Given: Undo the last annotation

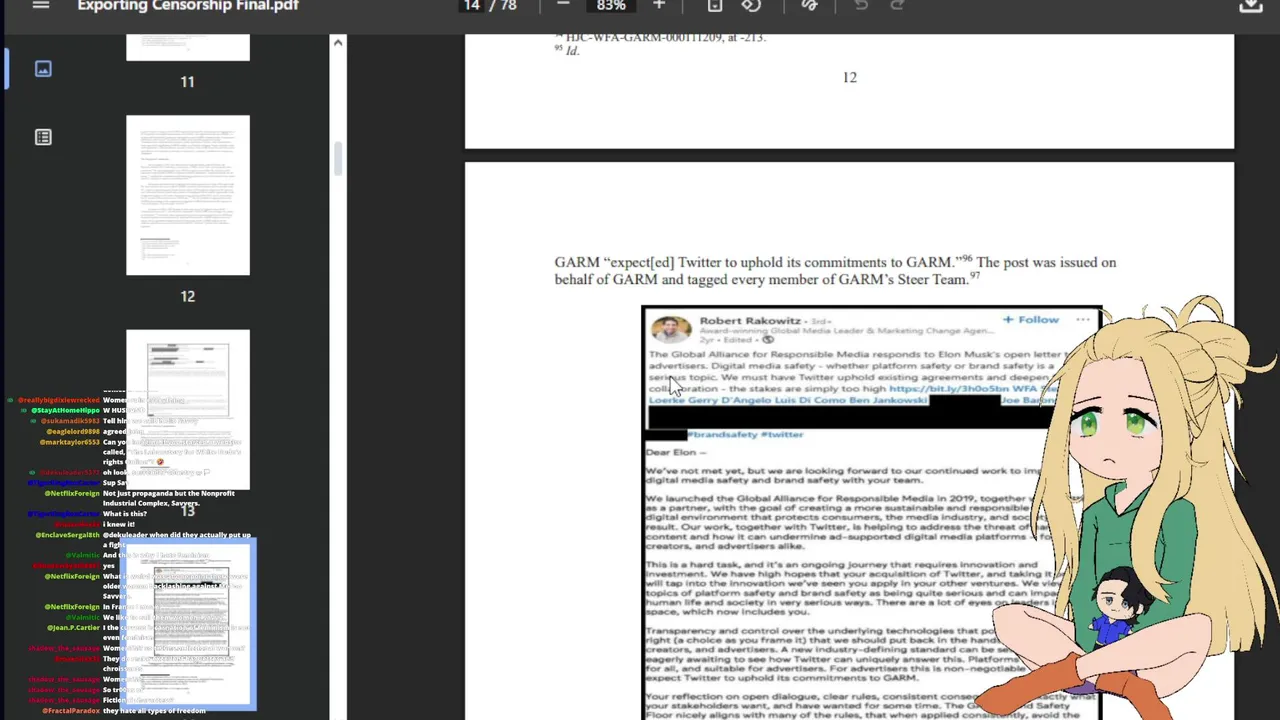Looking at the screenshot, I should pos(861,5).
